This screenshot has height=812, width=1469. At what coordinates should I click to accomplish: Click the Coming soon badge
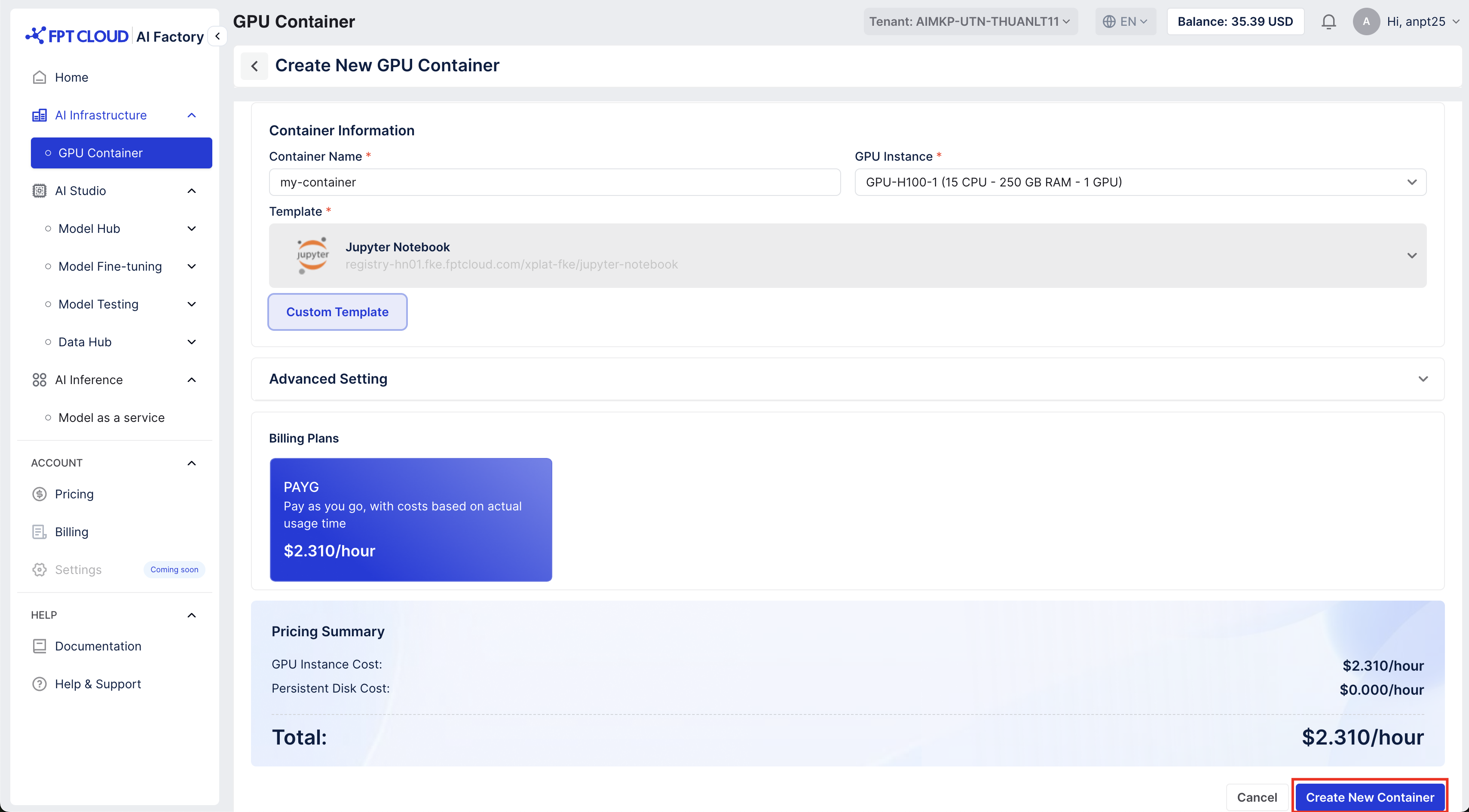pyautogui.click(x=174, y=570)
